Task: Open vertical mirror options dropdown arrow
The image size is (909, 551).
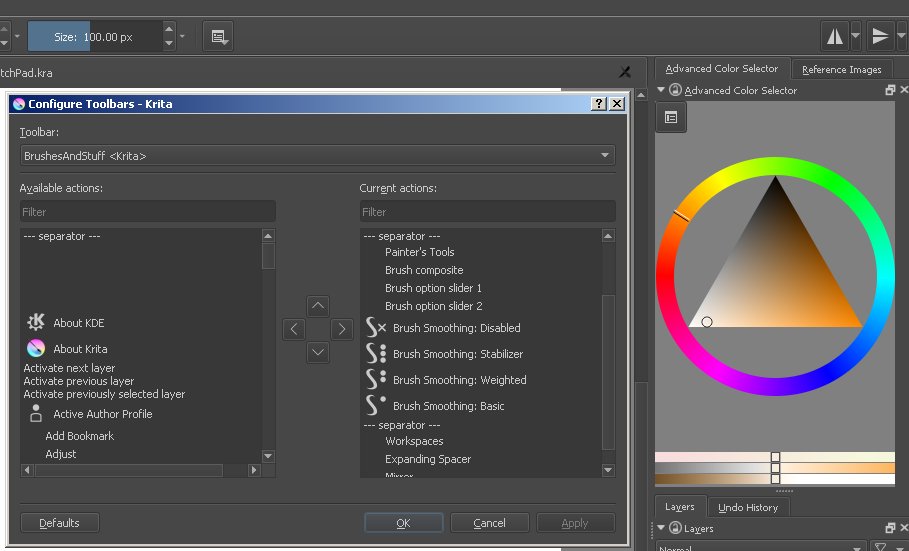Action: click(x=901, y=36)
